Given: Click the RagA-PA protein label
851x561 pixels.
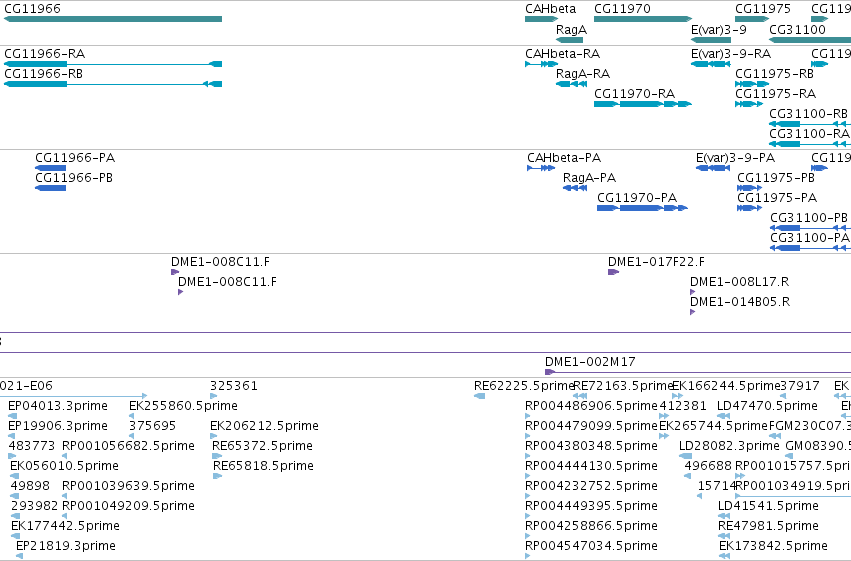Looking at the screenshot, I should (589, 178).
